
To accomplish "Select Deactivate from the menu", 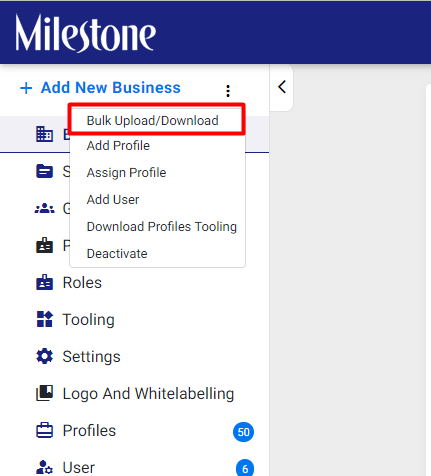I will [117, 254].
